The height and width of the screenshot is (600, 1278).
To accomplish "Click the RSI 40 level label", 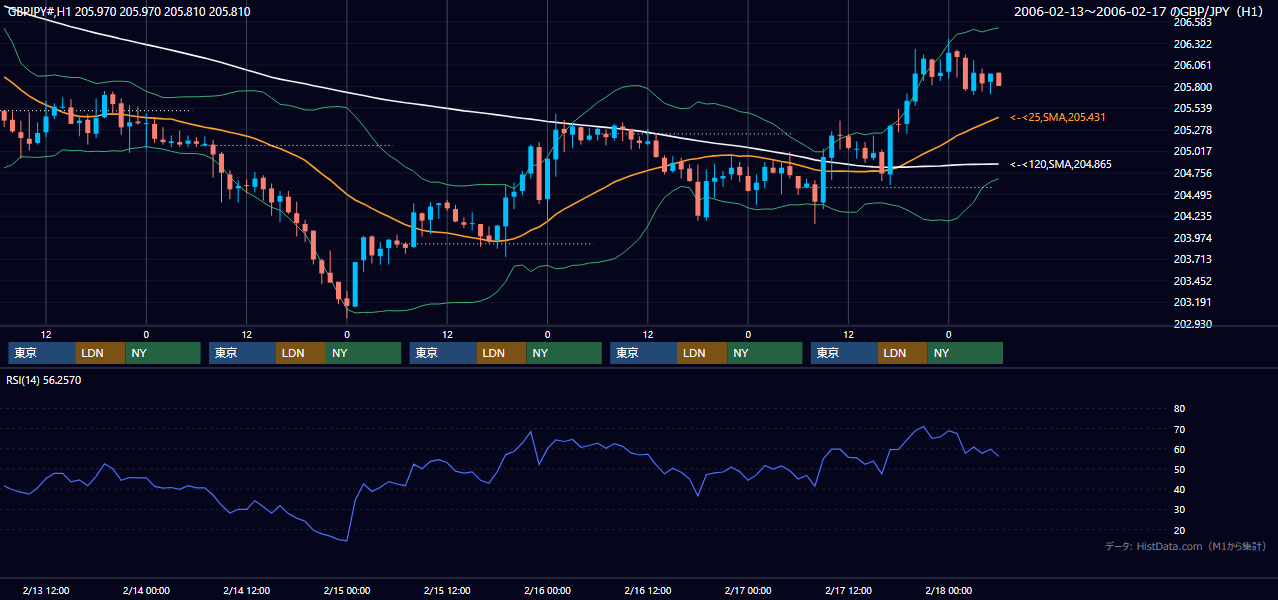I will [x=1179, y=489].
